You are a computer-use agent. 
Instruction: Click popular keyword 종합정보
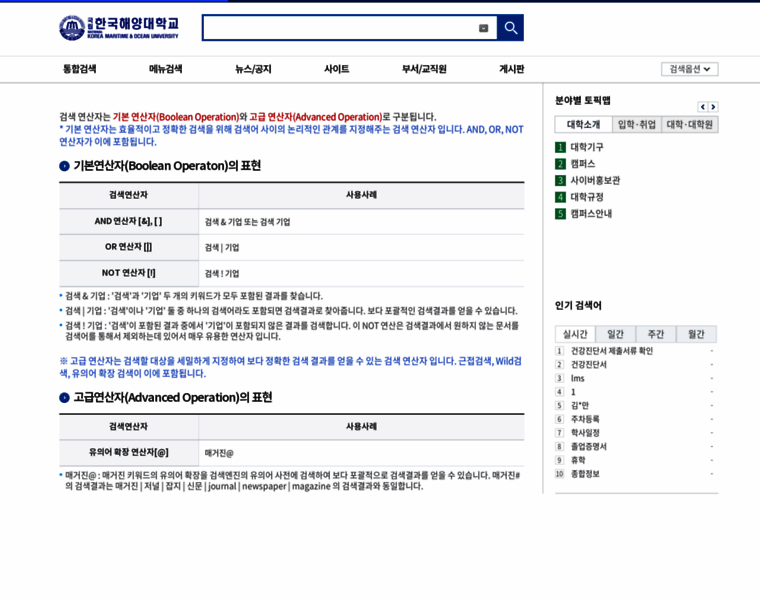(x=585, y=474)
